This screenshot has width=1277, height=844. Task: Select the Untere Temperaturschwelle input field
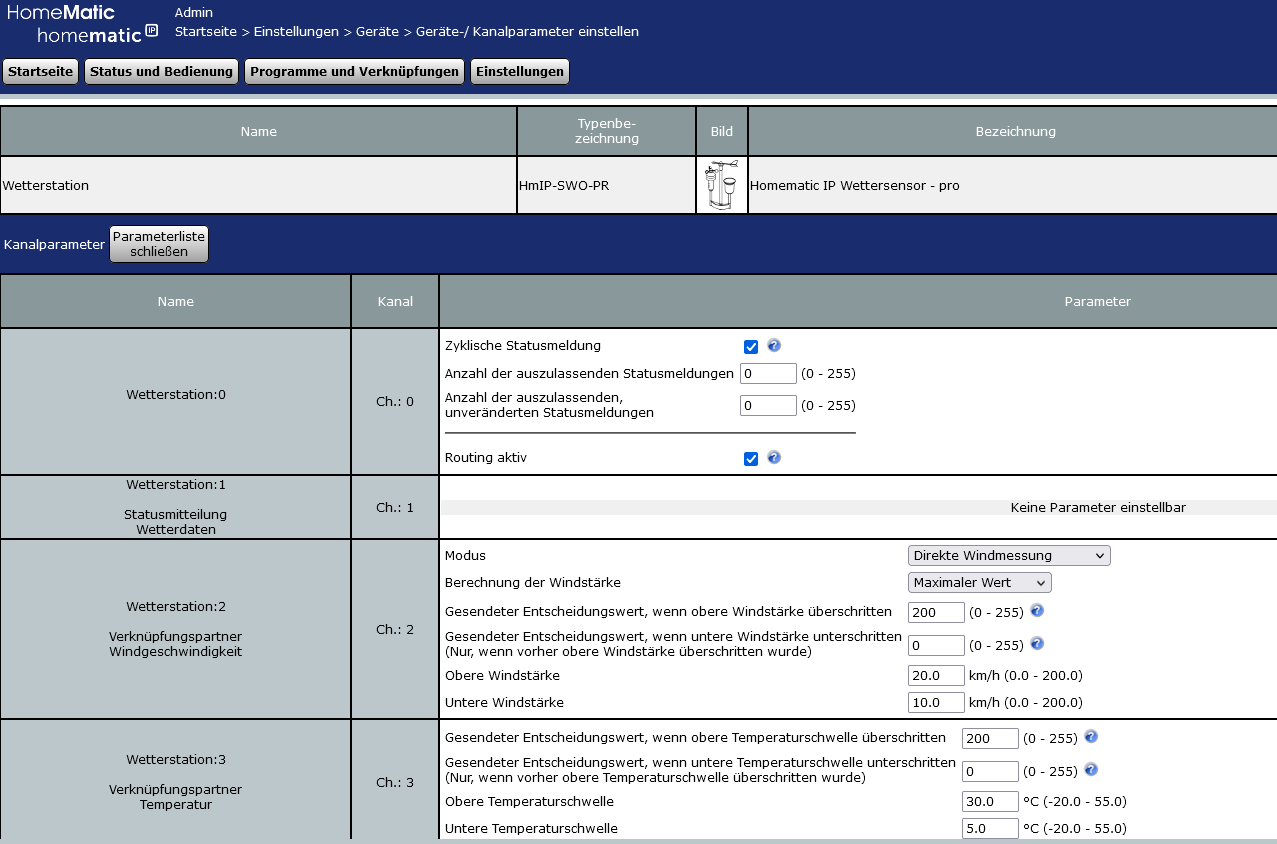(990, 828)
